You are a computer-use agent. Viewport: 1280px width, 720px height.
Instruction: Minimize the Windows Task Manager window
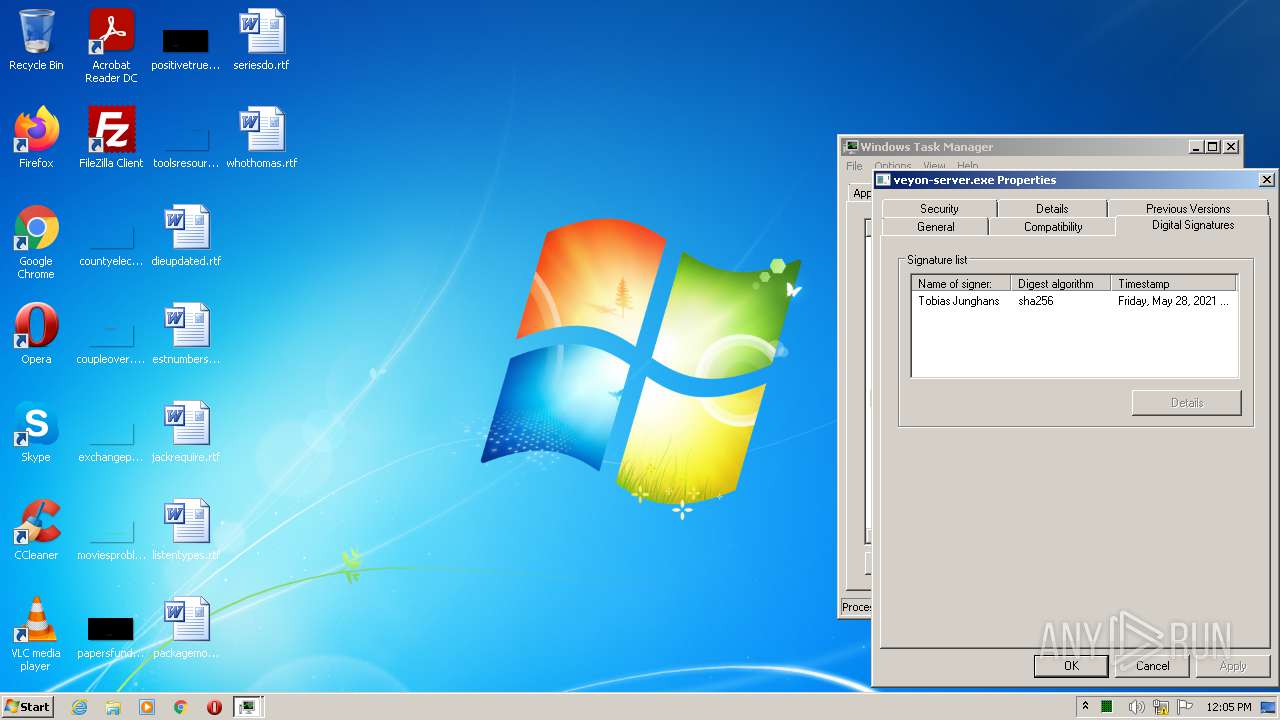pos(1196,147)
